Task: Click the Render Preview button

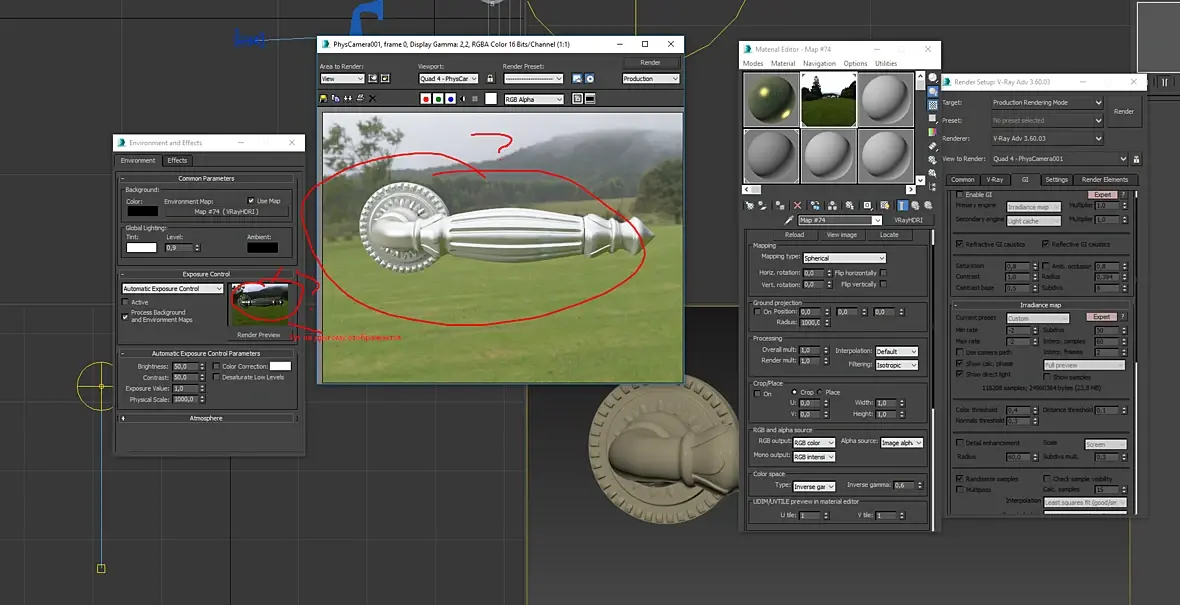Action: 259,335
